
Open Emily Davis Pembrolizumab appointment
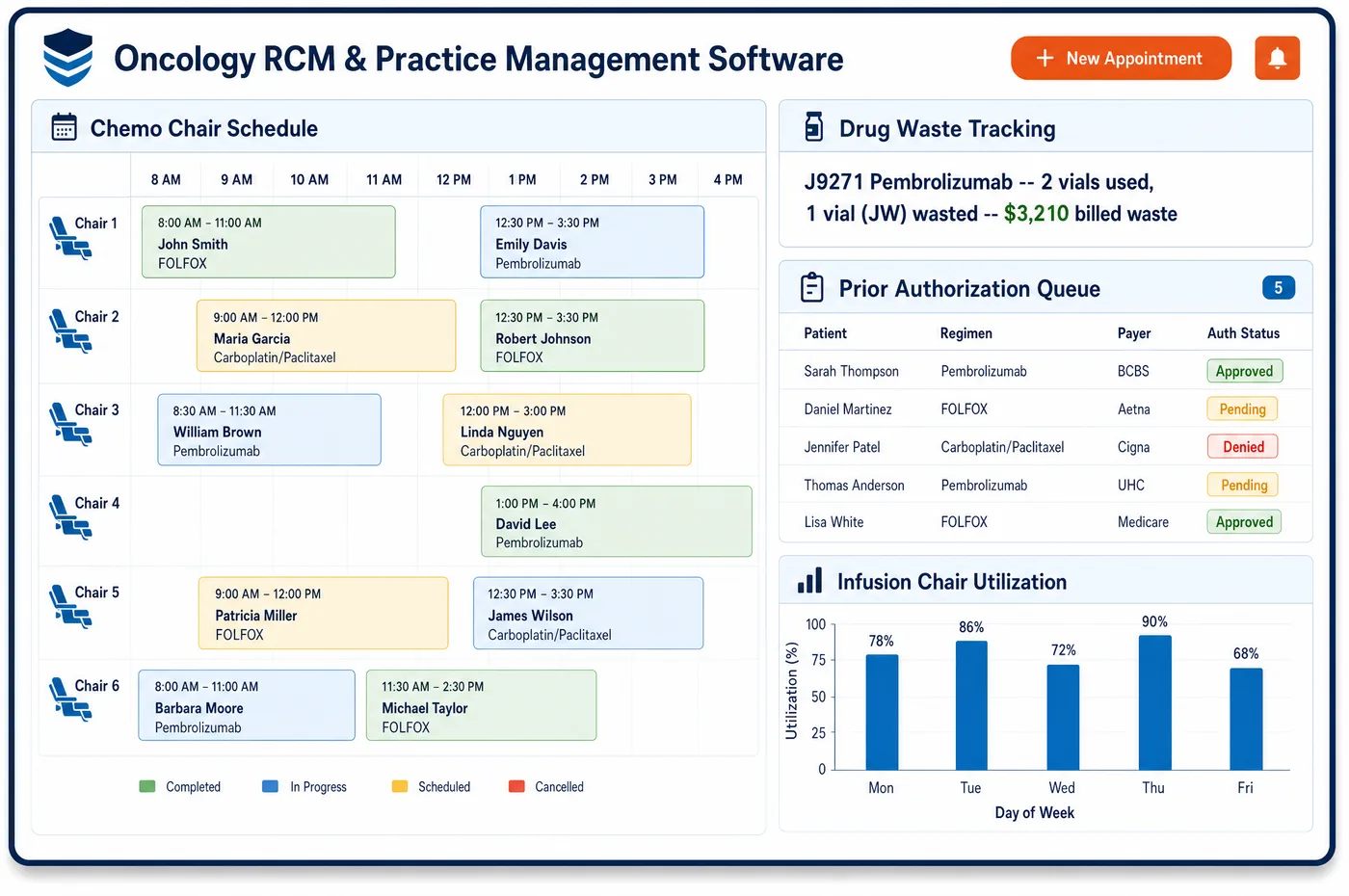(593, 242)
